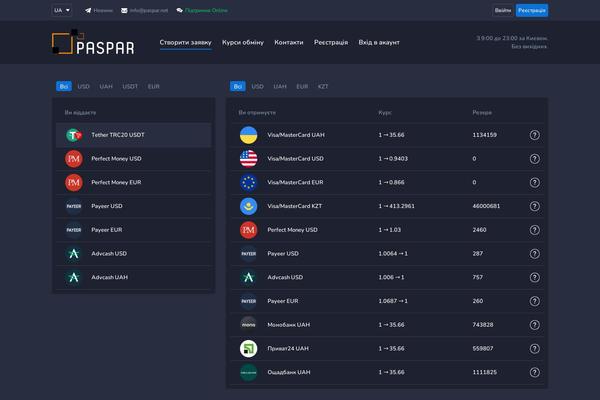The width and height of the screenshot is (600, 400).
Task: Click Payeer USD icon in receive list
Action: pos(248,254)
